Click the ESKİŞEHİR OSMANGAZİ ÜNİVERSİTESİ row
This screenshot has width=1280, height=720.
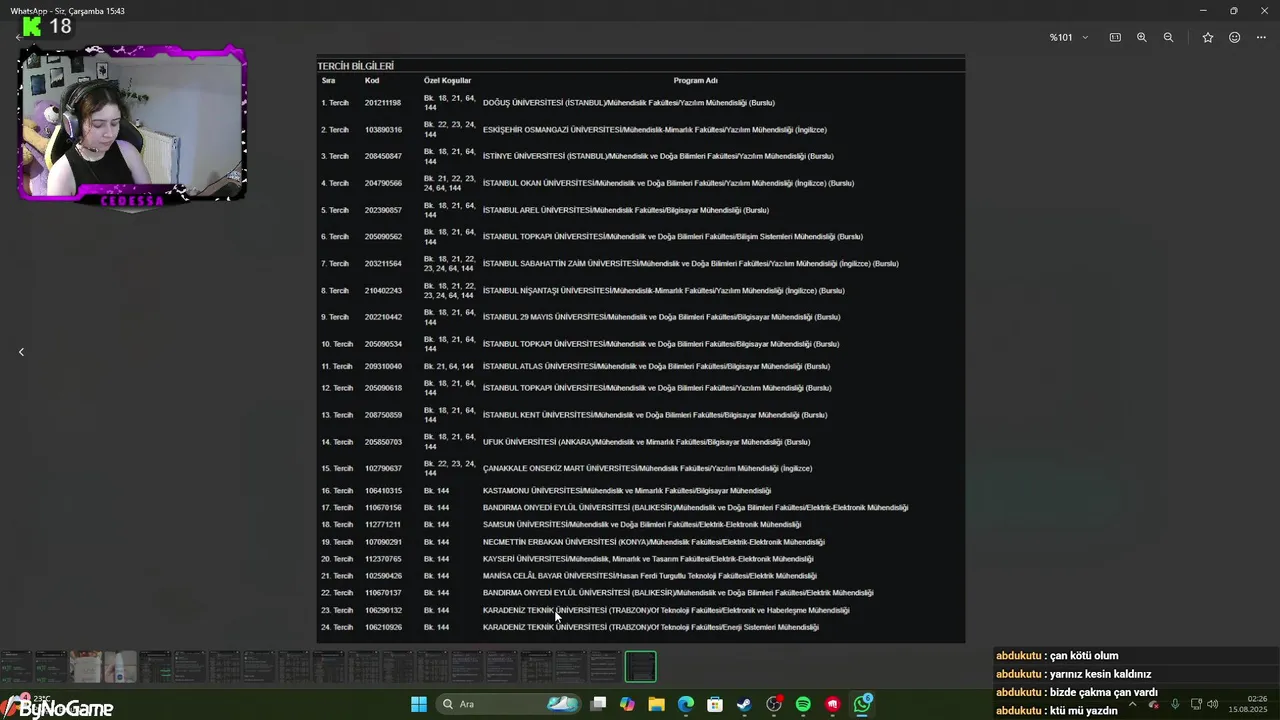click(x=654, y=130)
